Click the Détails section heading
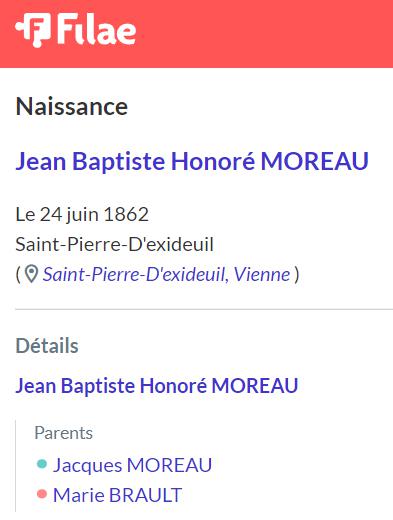Viewport: 393px width, 520px height. click(47, 346)
